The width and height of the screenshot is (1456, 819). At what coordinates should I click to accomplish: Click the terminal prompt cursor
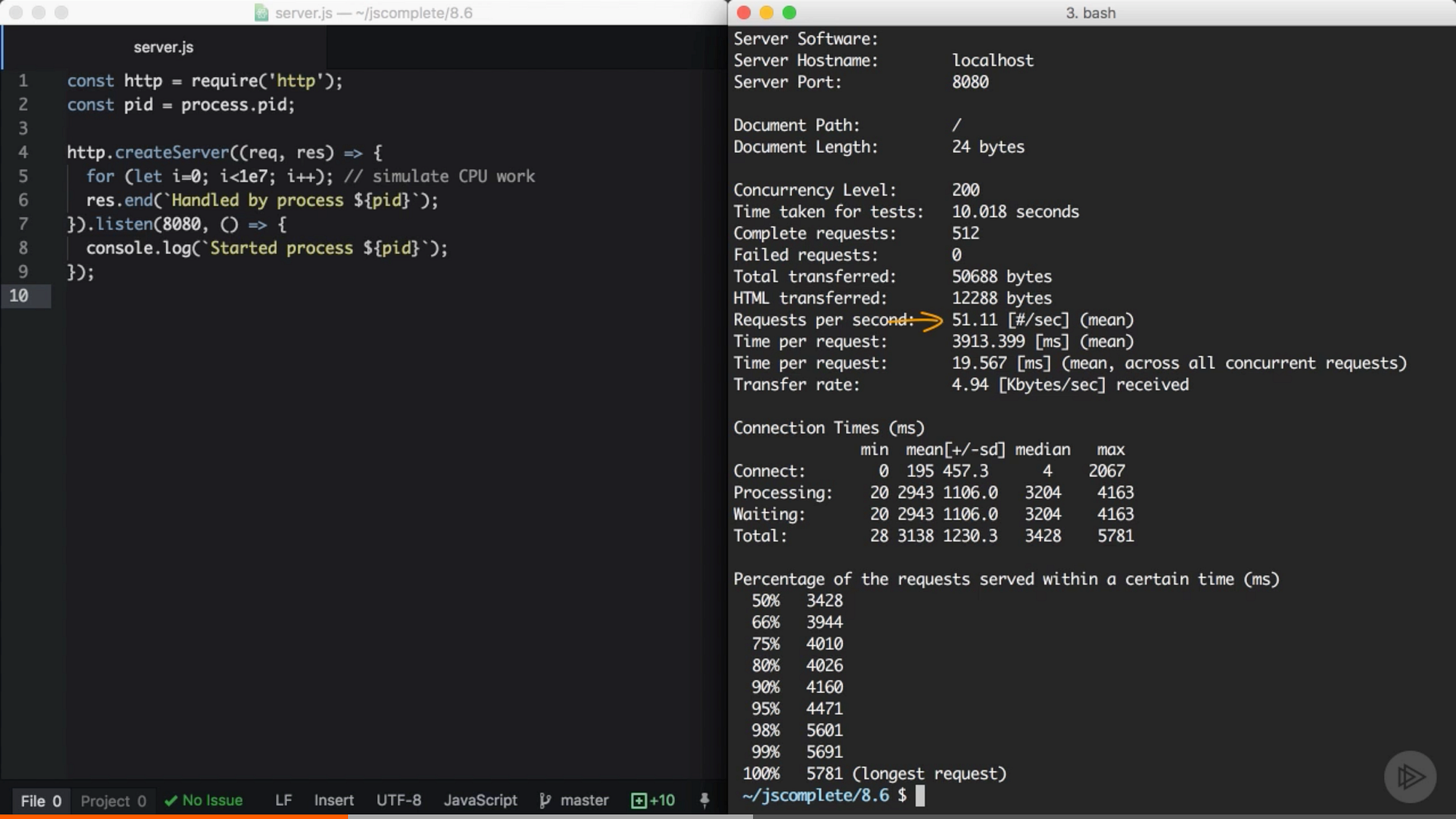click(920, 795)
